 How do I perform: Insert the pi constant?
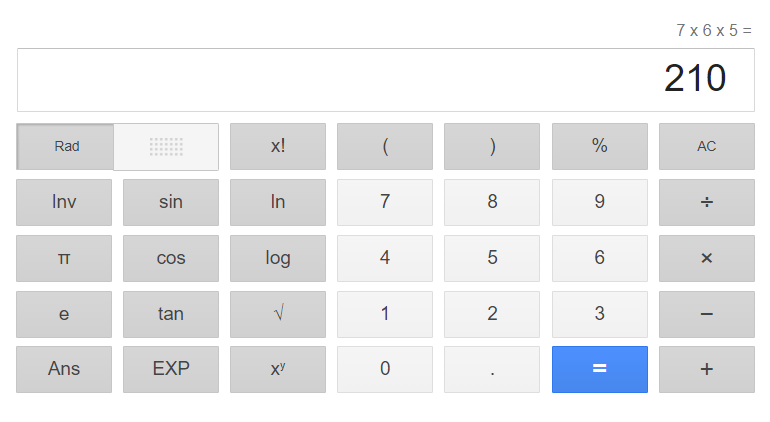[64, 258]
